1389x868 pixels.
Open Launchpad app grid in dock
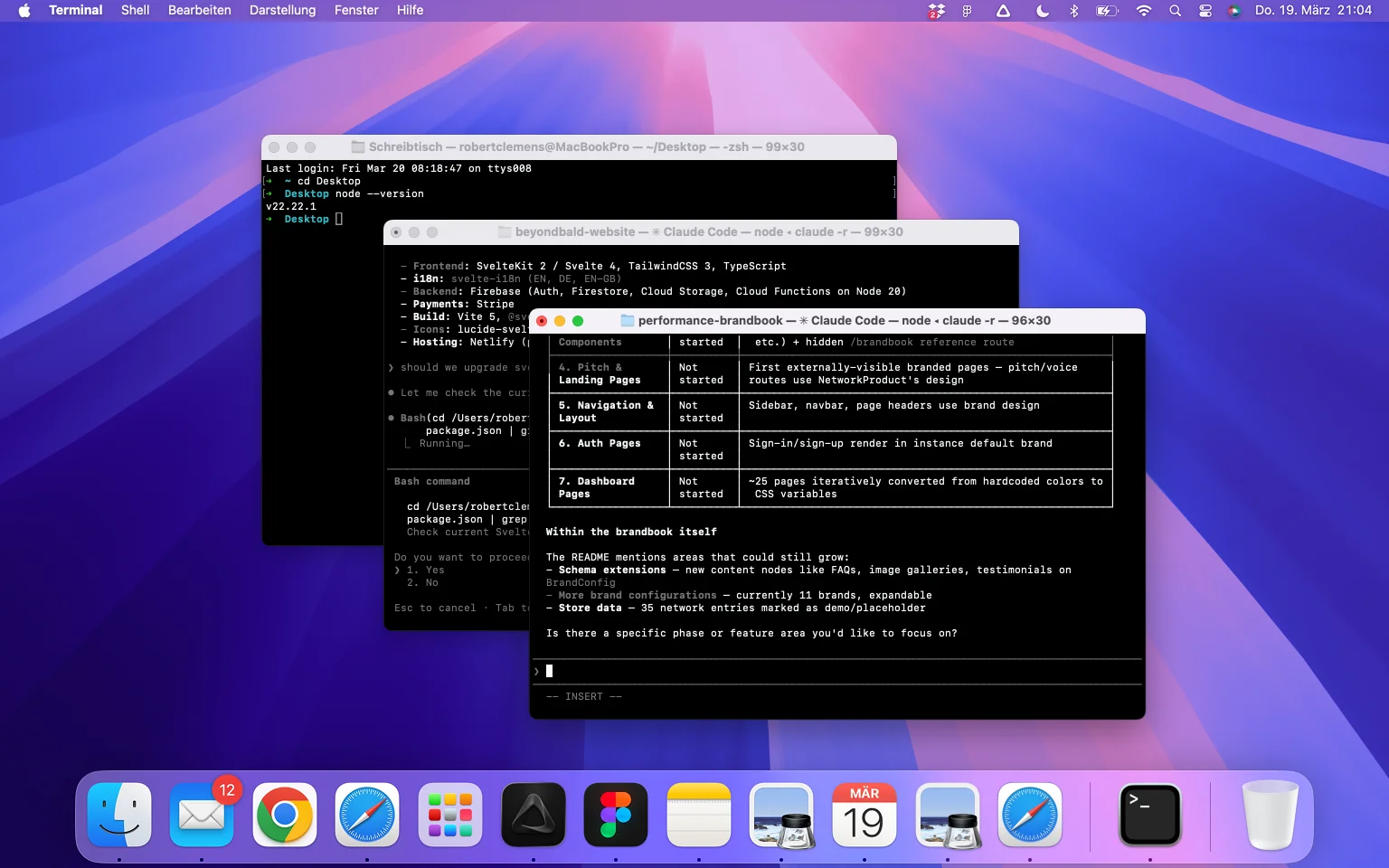(x=449, y=815)
